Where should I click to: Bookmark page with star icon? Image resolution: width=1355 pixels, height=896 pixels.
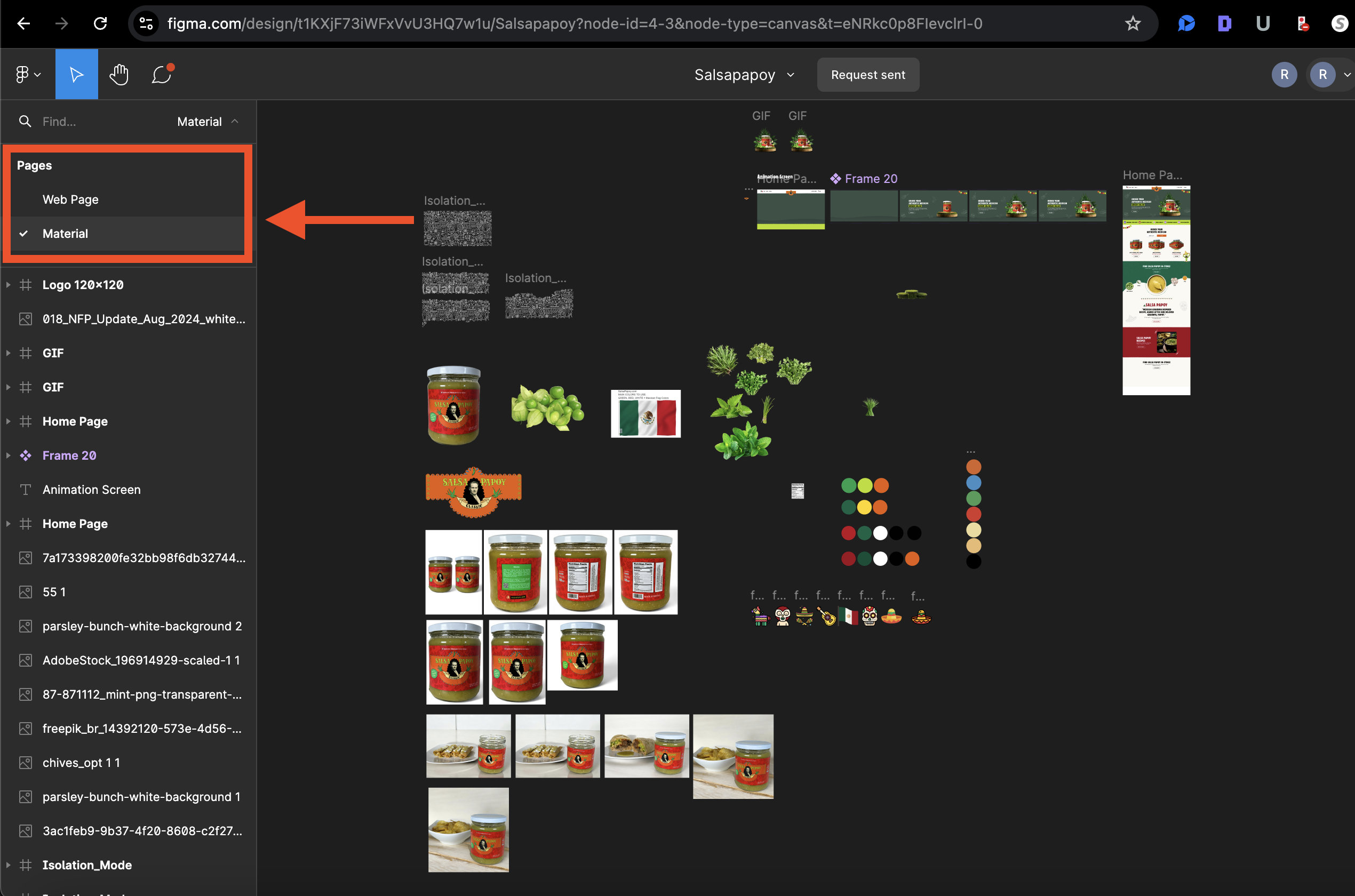(x=1132, y=23)
